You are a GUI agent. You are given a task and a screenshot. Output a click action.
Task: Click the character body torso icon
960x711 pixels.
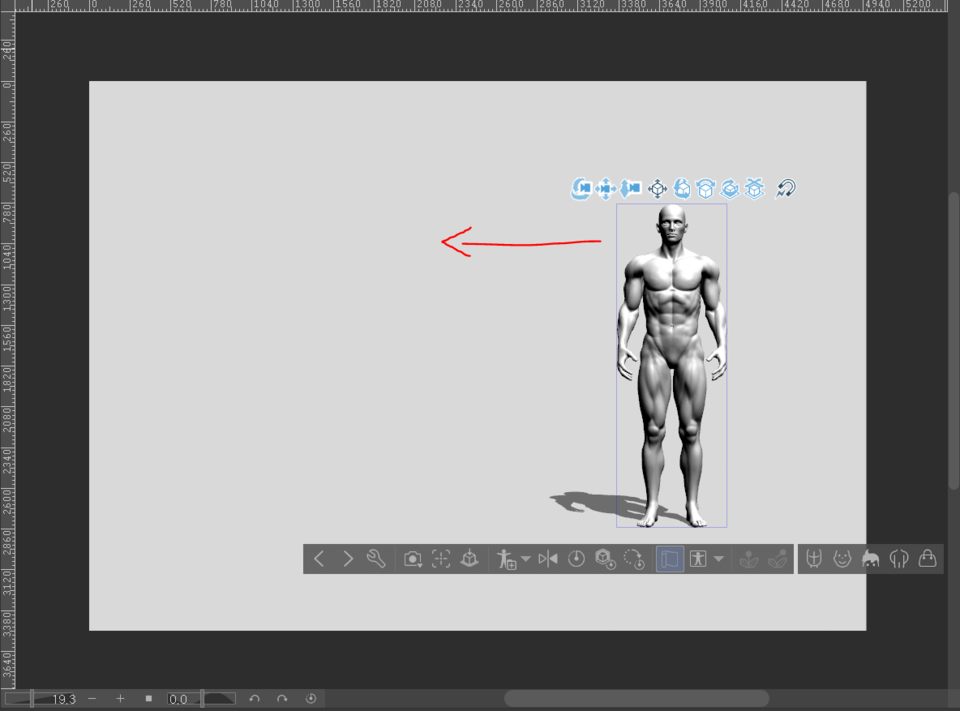(x=814, y=559)
